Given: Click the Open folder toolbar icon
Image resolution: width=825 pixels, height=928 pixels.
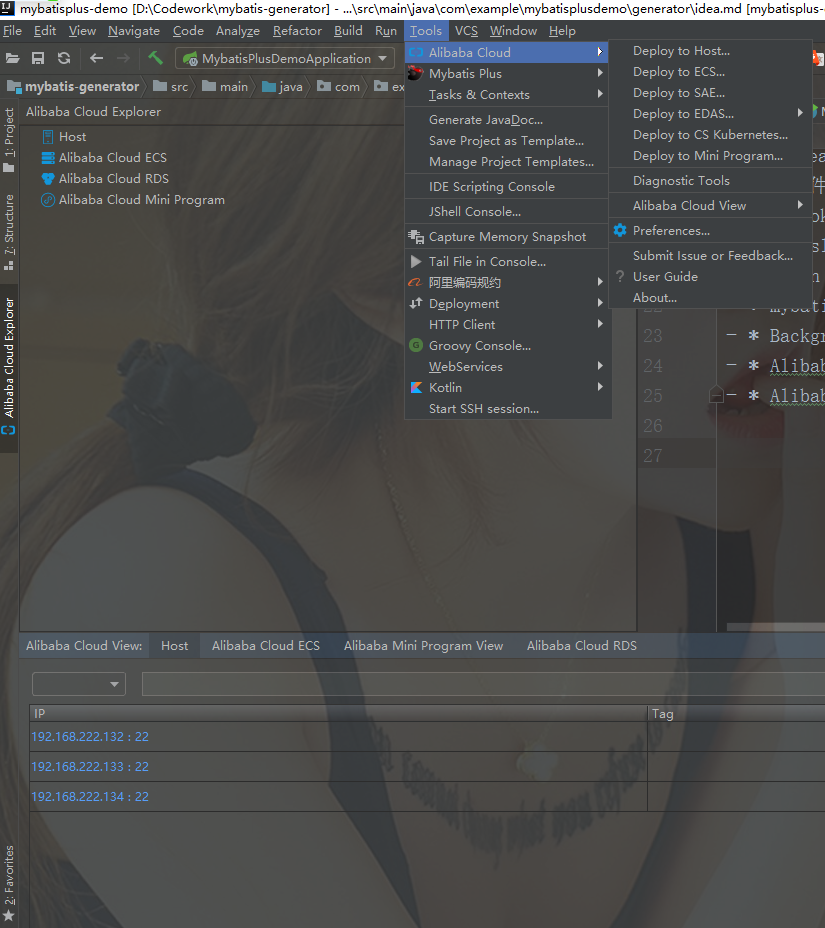Looking at the screenshot, I should click(x=12, y=58).
